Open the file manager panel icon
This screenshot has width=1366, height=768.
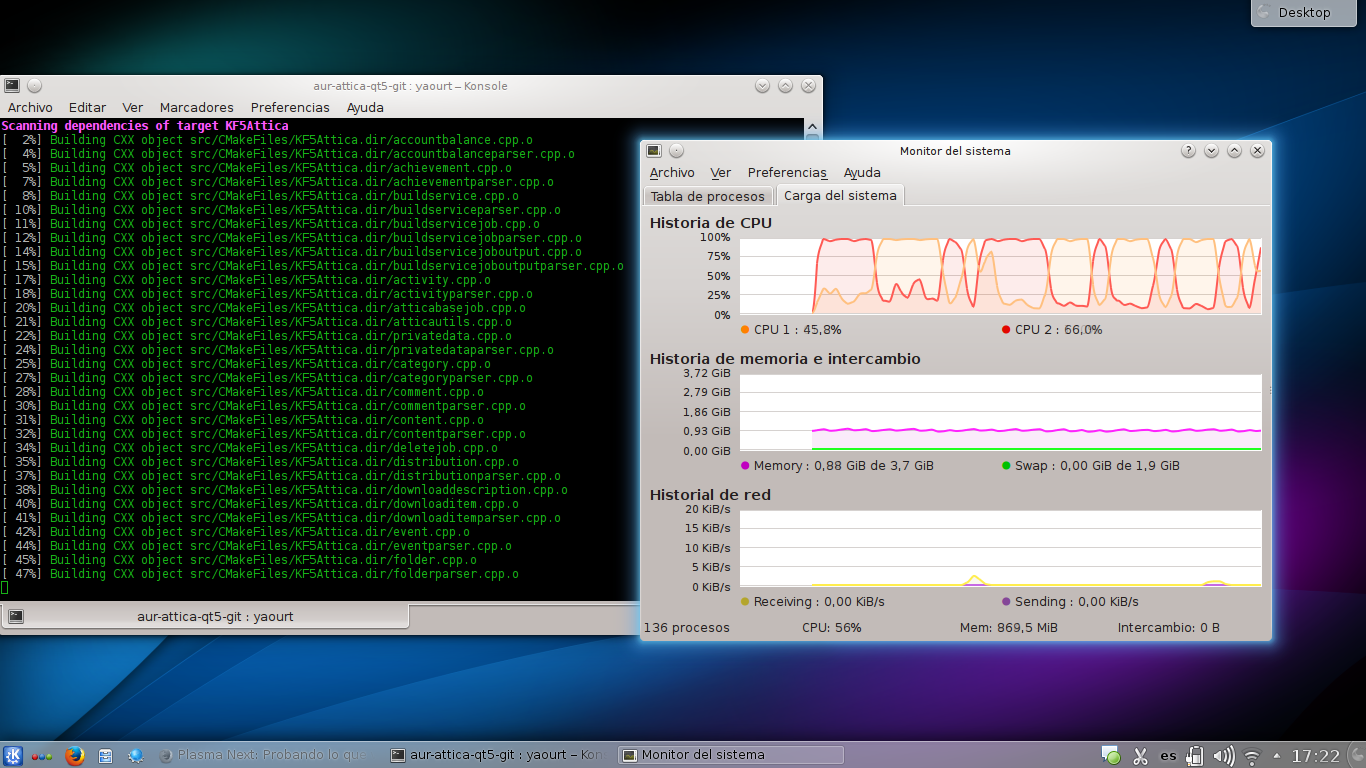pos(106,756)
